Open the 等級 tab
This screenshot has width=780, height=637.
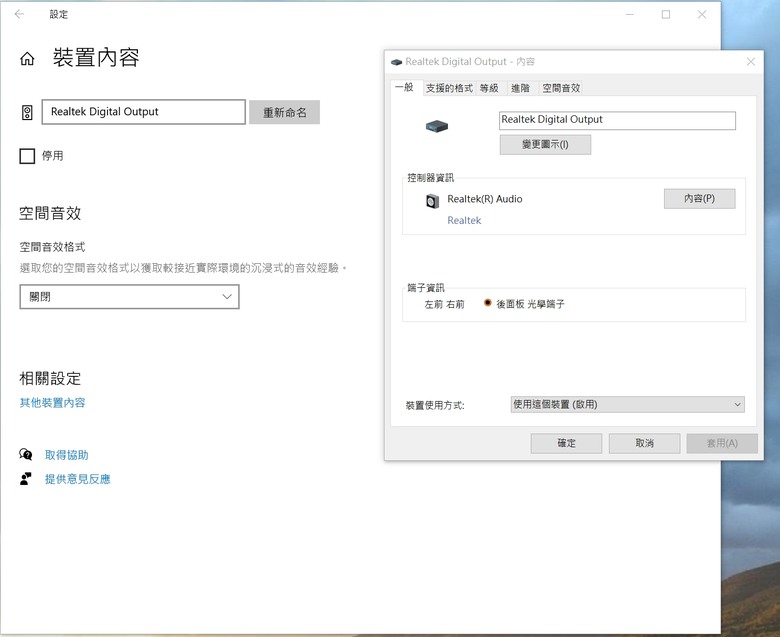[x=489, y=88]
